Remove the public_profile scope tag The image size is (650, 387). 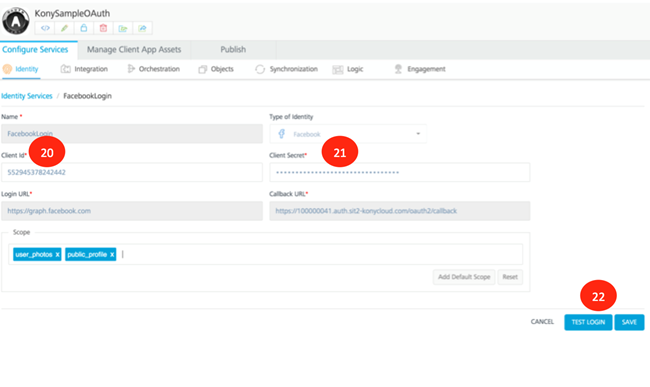[x=112, y=254]
